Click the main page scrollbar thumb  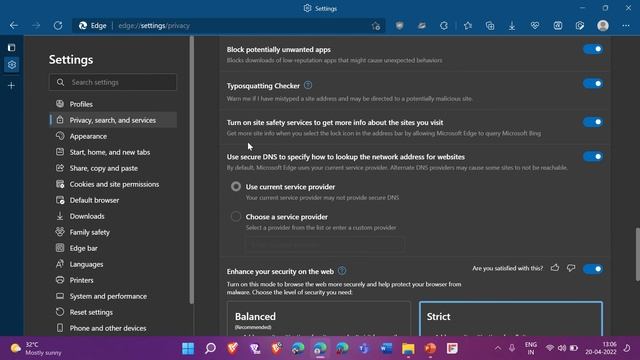click(637, 254)
